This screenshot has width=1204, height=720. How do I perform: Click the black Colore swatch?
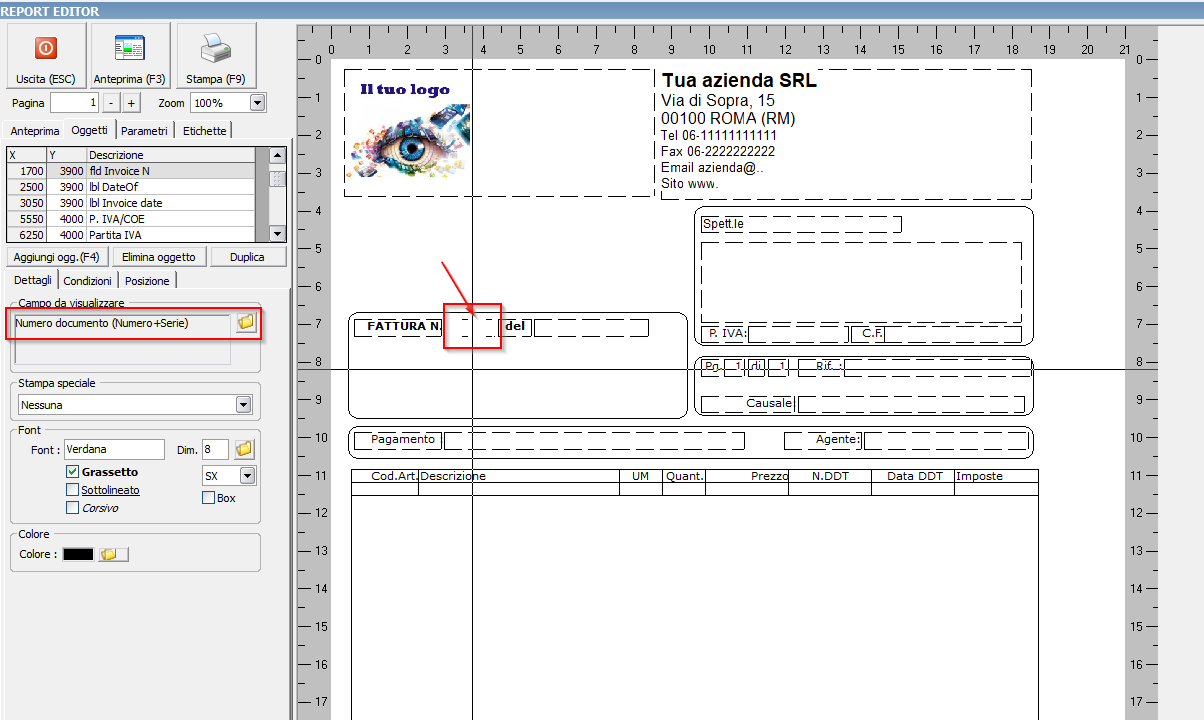click(x=78, y=554)
